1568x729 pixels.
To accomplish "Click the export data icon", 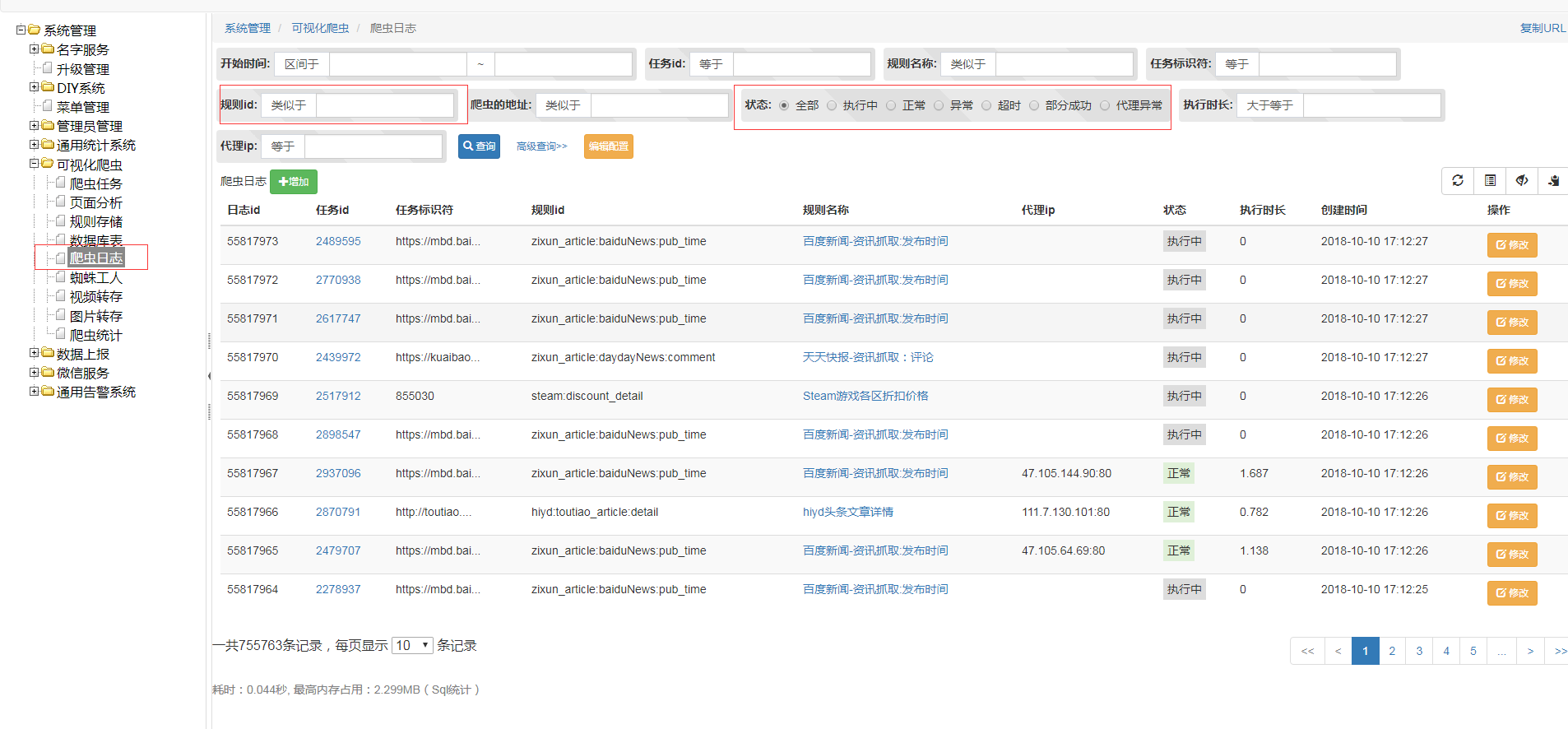I will [1553, 180].
